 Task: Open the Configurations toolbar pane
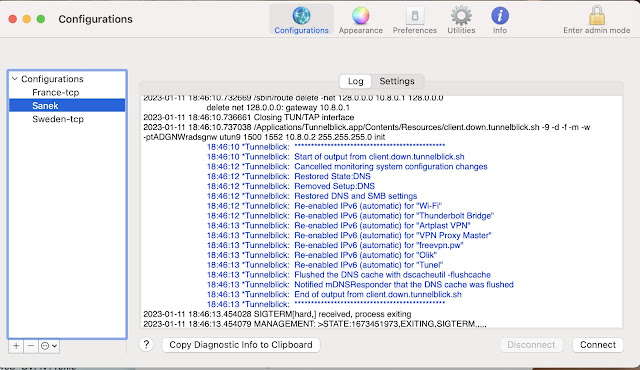[301, 20]
